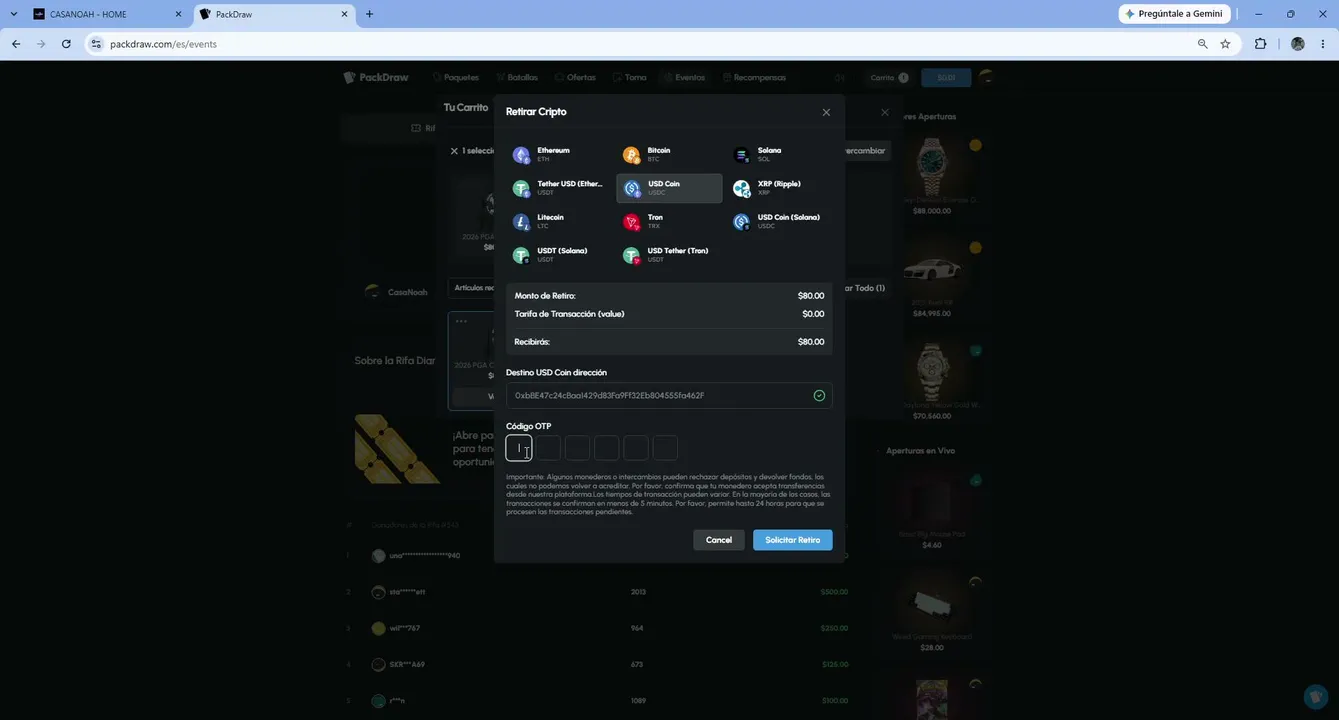Focus the sixth OTP code box
Viewport: 1339px width, 720px height.
click(665, 448)
